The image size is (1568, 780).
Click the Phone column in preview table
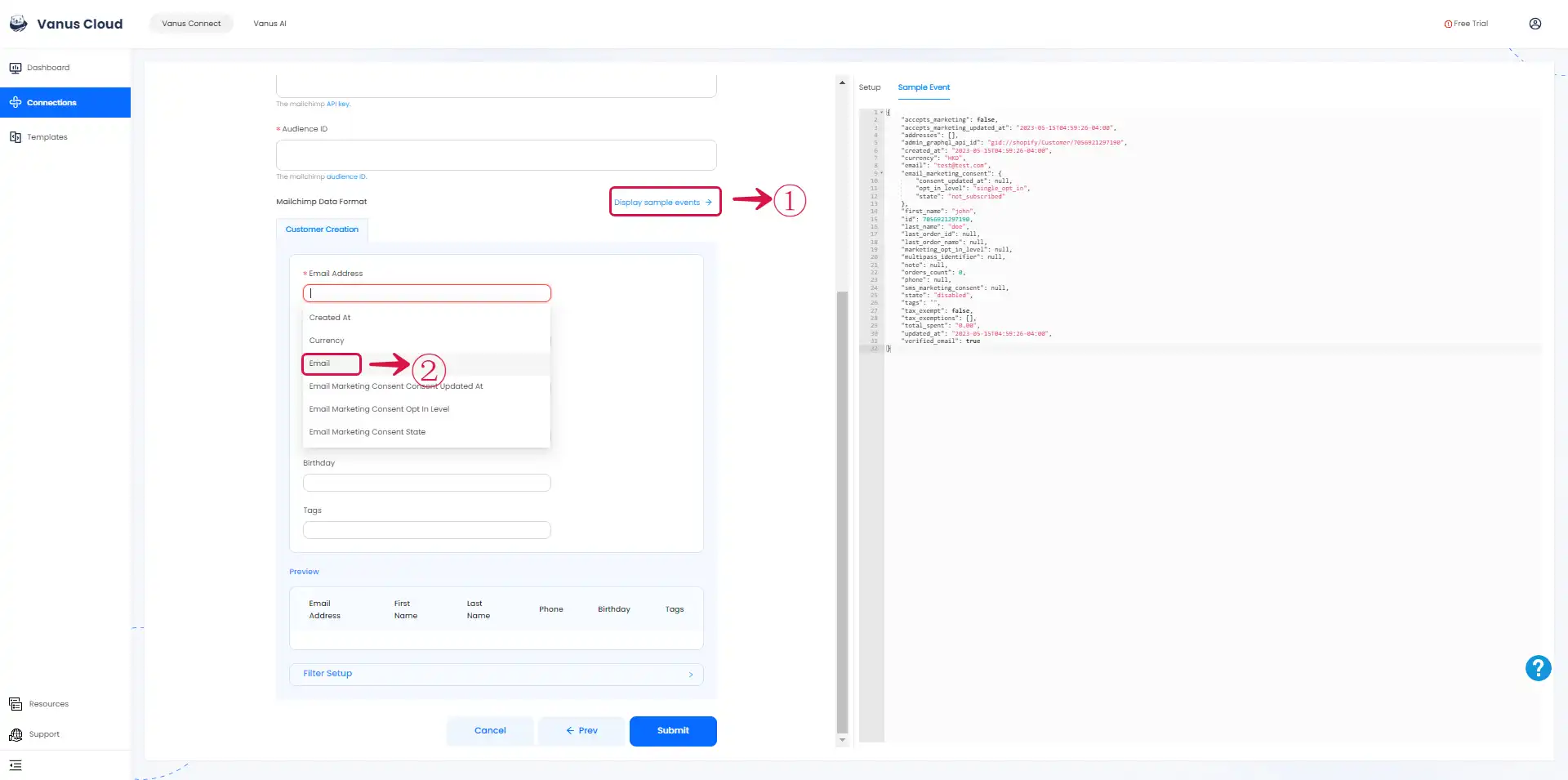(x=551, y=609)
